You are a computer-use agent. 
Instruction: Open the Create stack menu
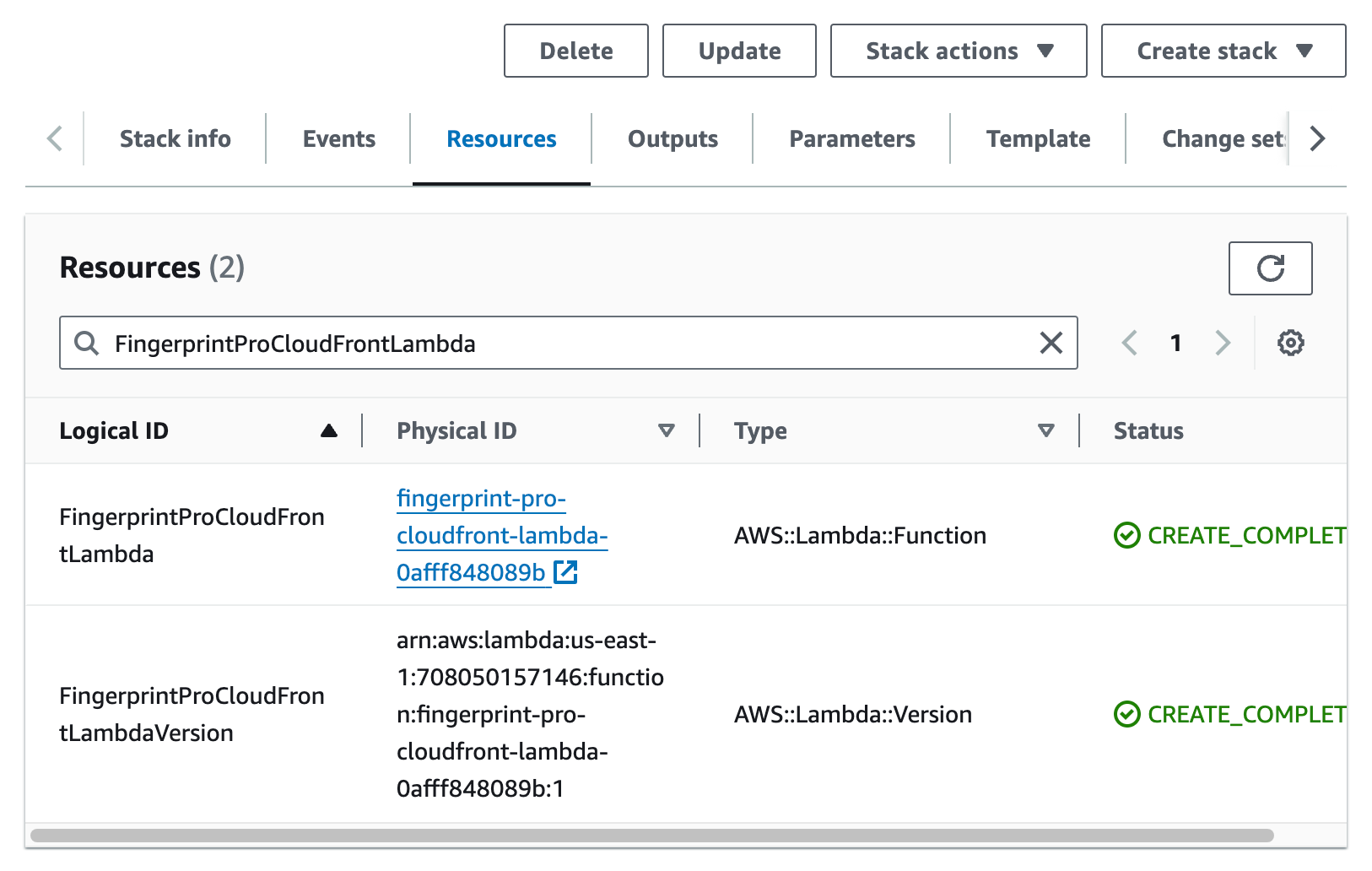click(x=1222, y=51)
